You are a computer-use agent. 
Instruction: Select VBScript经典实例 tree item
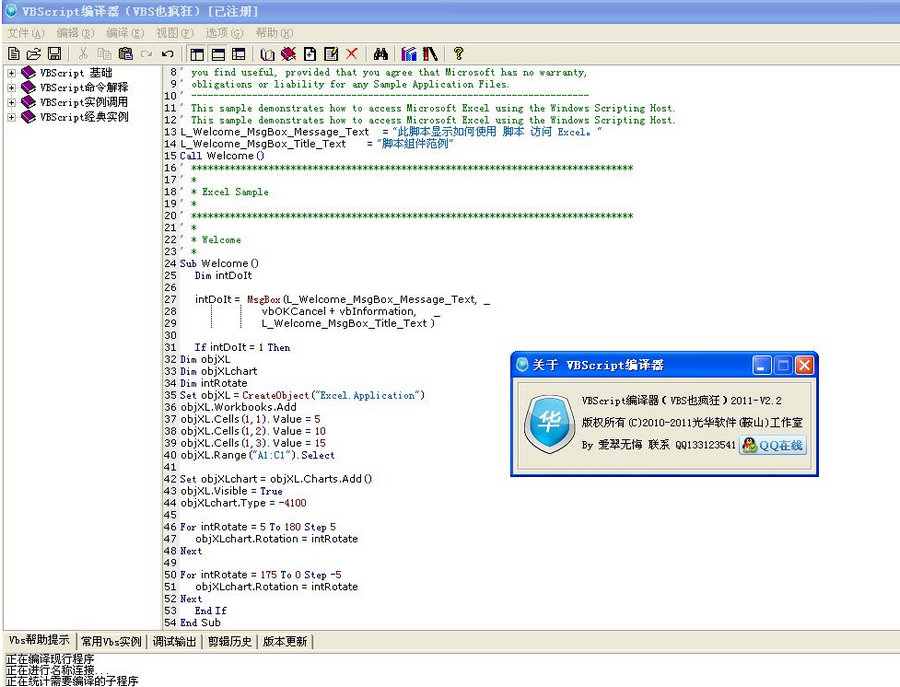pyautogui.click(x=84, y=117)
